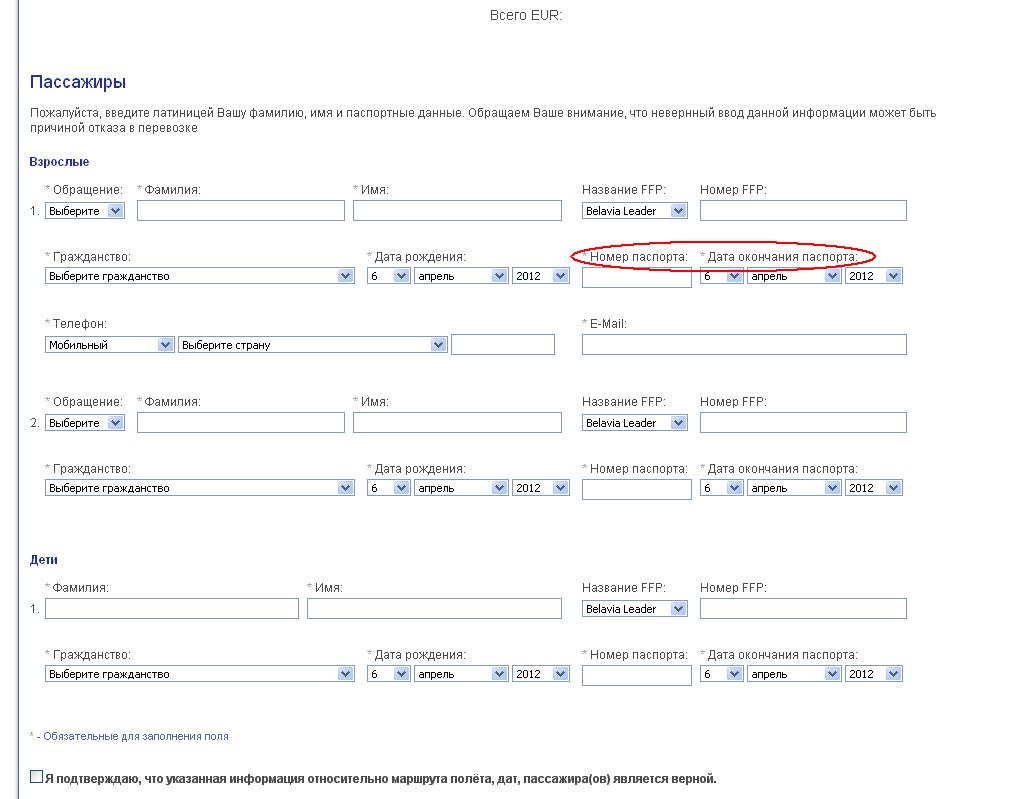1014x799 pixels.
Task: Open FFP name dropdown for adult 1
Action: (635, 211)
